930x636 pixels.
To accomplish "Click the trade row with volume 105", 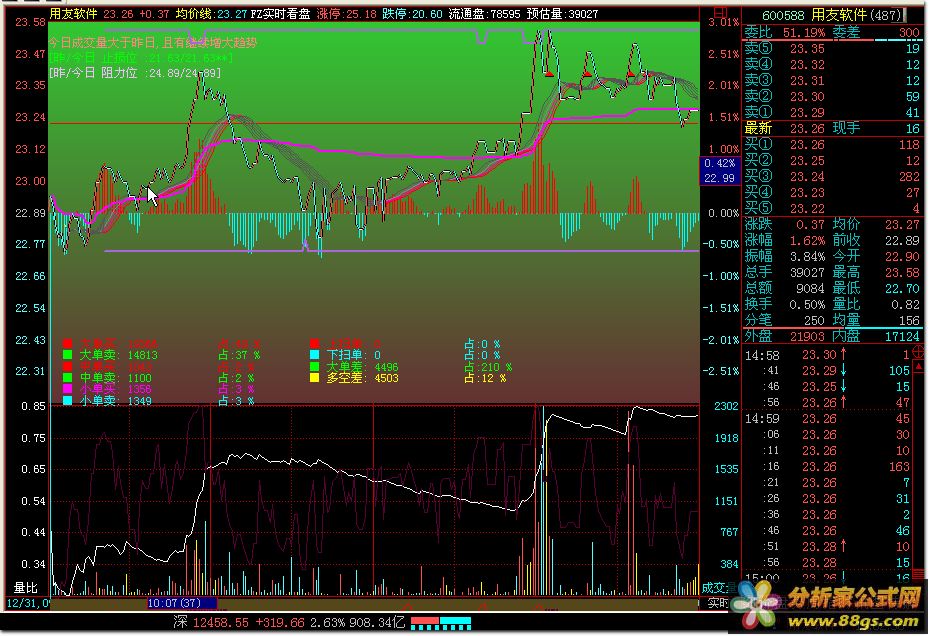I will pos(827,371).
